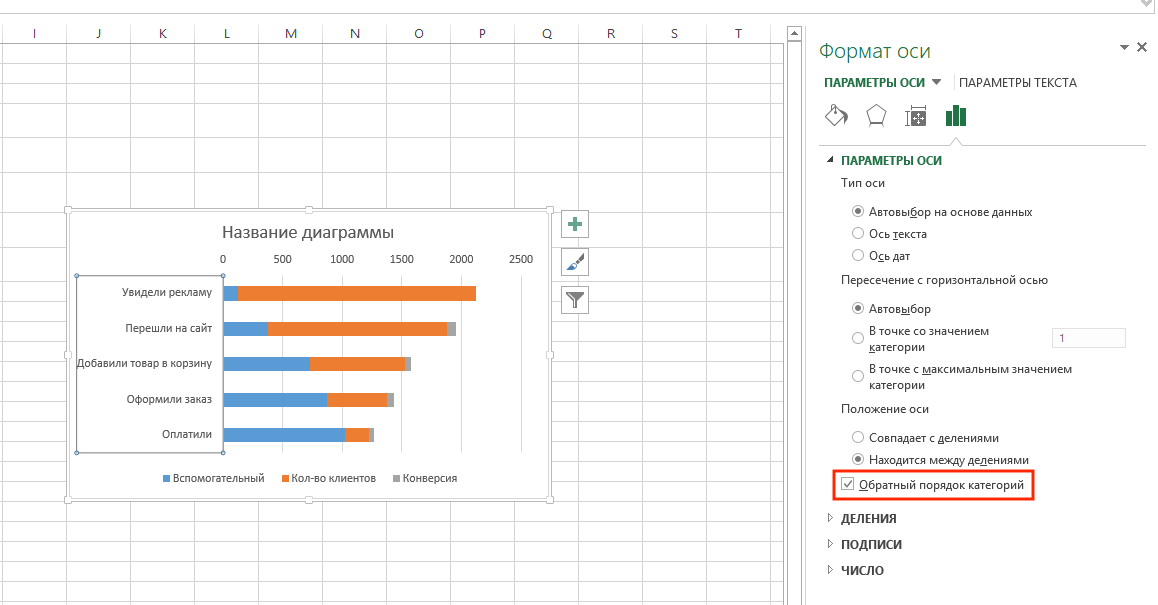The height and width of the screenshot is (605, 1158).
Task: Select Автовыбор на основе данных radio
Action: (857, 211)
